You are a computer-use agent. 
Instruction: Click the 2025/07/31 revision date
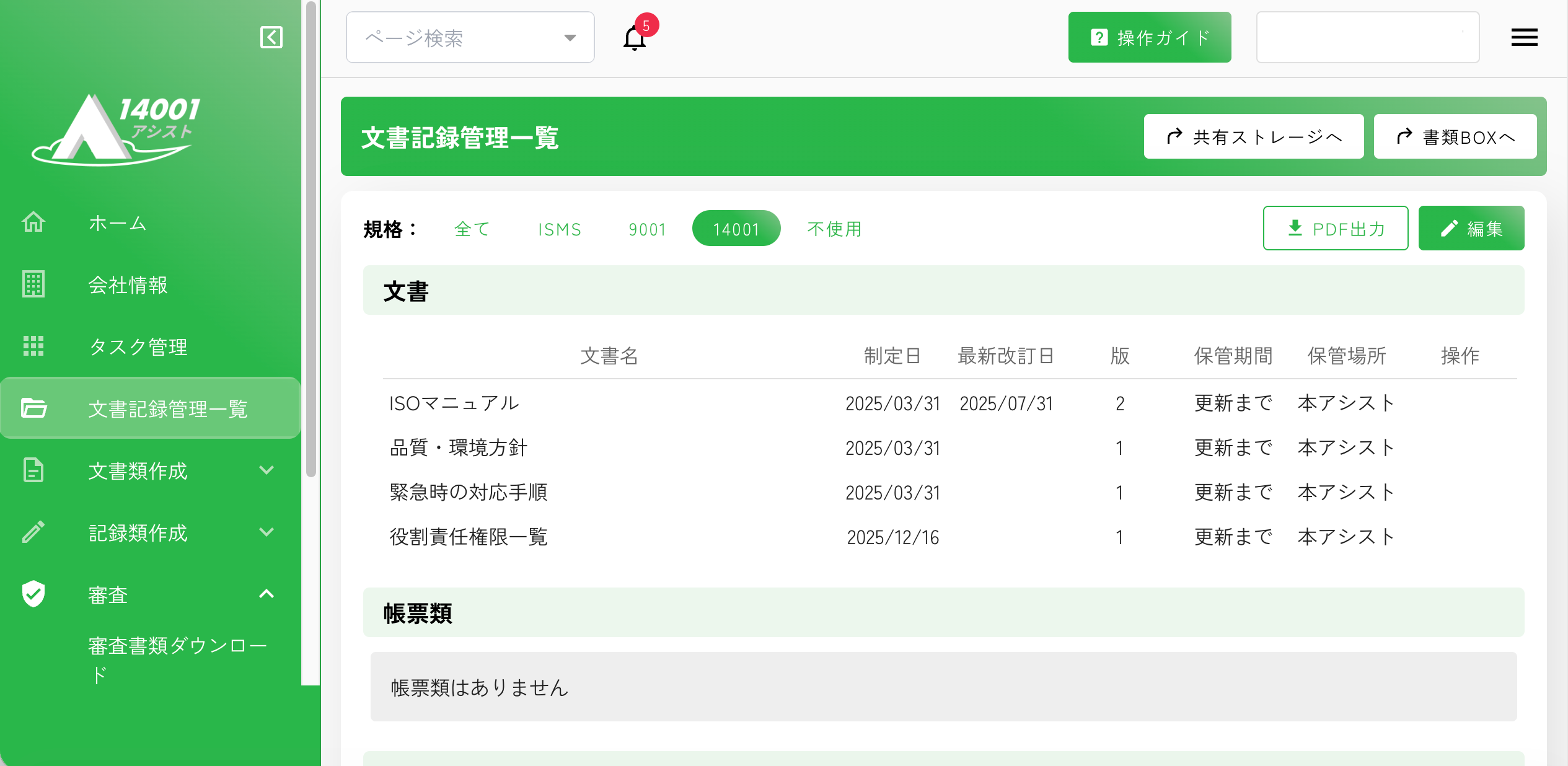[1006, 403]
